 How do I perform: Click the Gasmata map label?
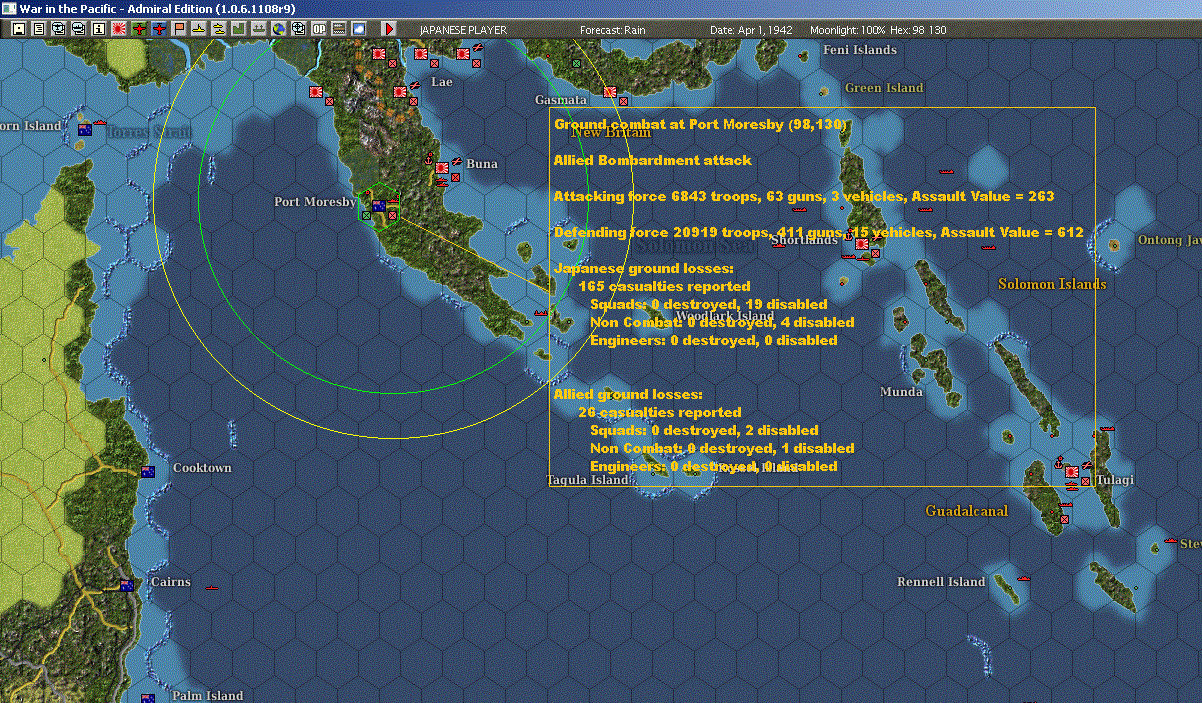[560, 100]
